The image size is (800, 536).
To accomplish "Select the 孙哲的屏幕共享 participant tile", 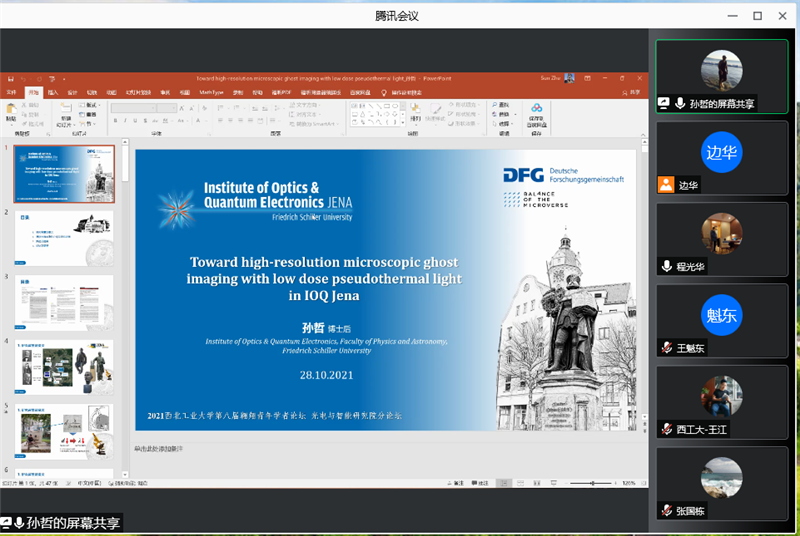I will point(721,76).
